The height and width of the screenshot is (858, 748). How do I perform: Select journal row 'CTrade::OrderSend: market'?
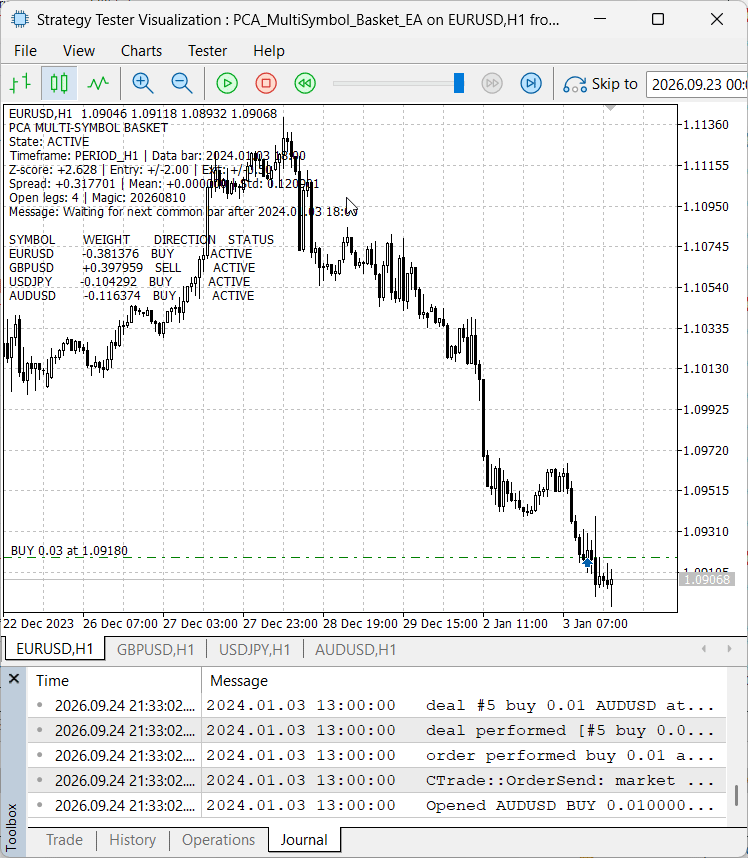[378, 780]
